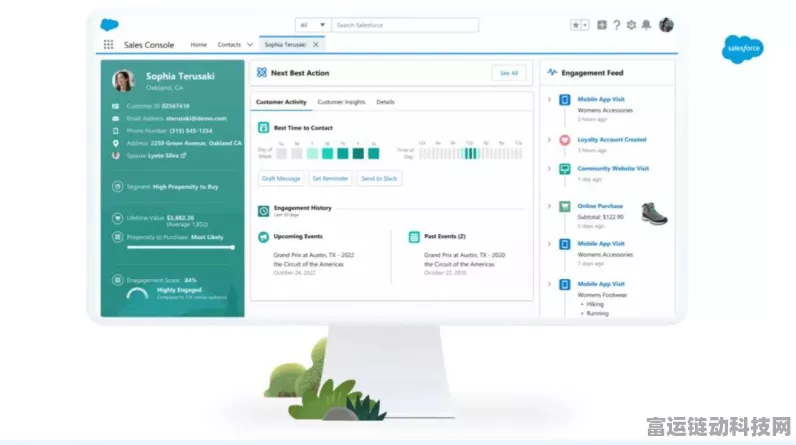Expand the Community Website Visit entry

point(549,168)
